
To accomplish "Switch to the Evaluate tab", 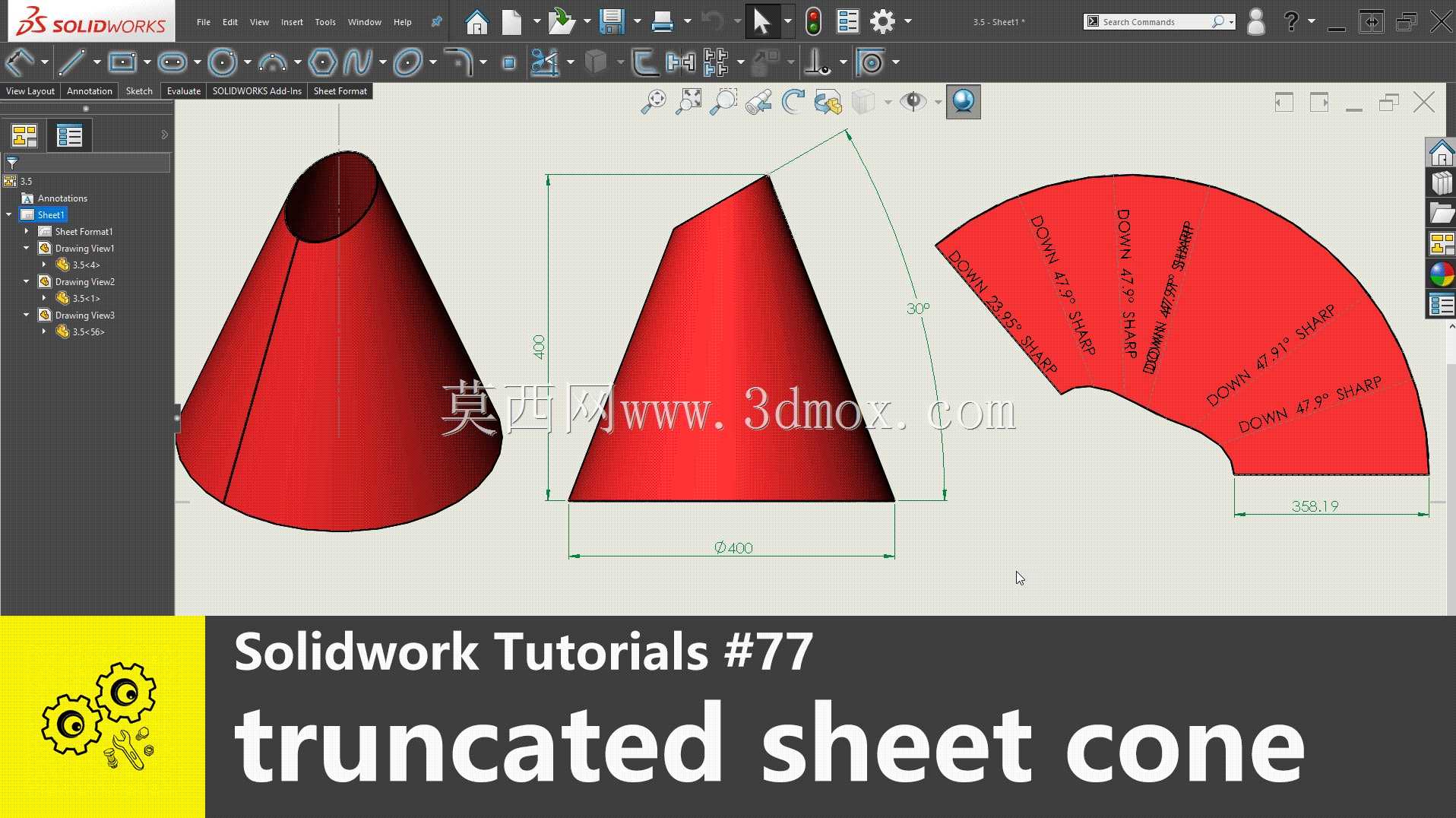I will coord(184,91).
